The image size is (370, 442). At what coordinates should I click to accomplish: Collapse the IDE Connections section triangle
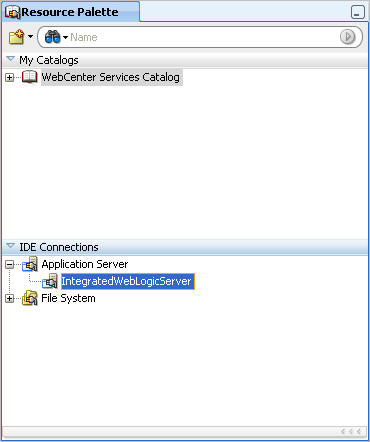(x=11, y=246)
